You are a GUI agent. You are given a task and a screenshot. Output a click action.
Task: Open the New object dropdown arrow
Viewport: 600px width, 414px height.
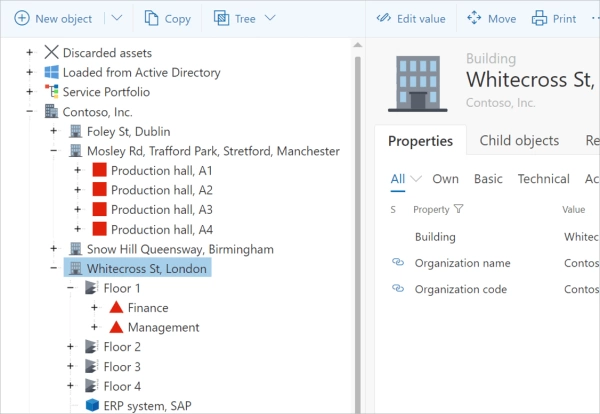click(x=117, y=18)
